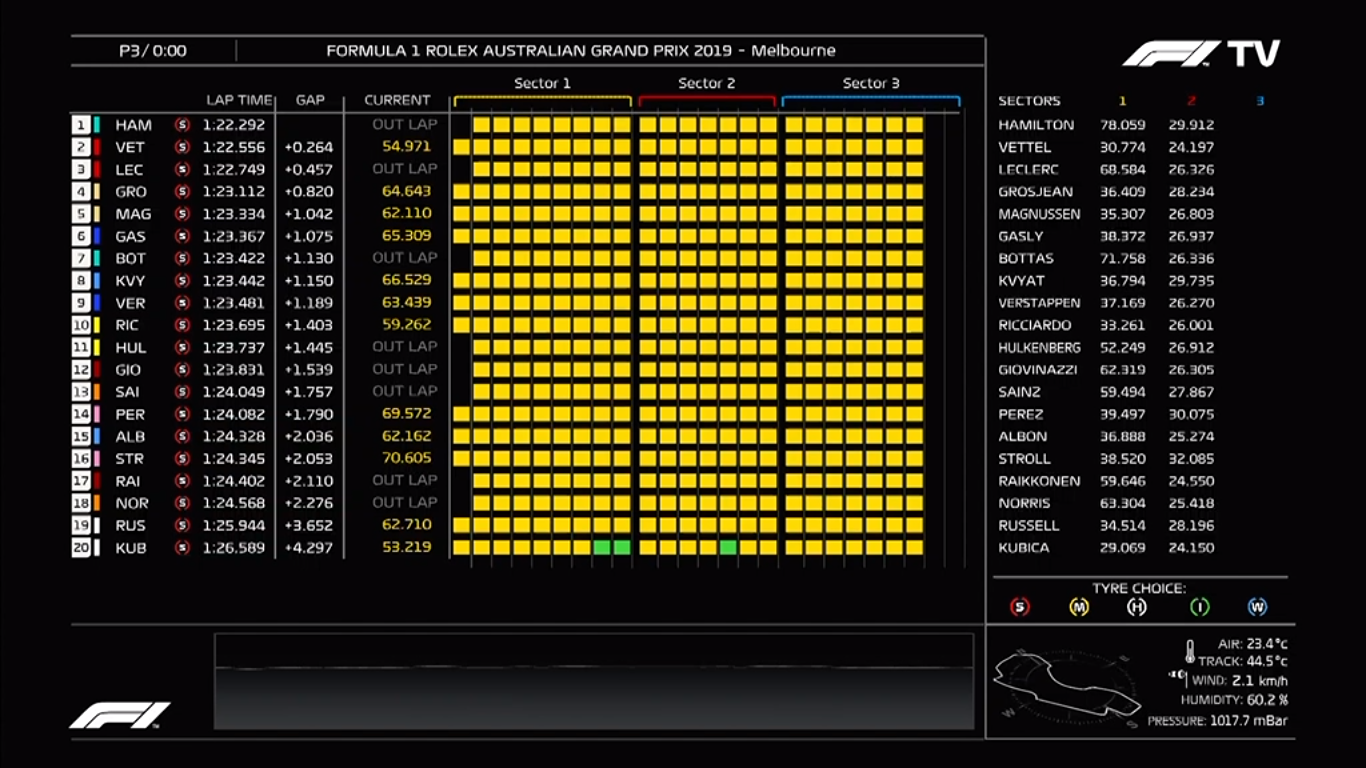Click the PRESSURE value 1017.7 mBar
The width and height of the screenshot is (1366, 768).
[x=1249, y=720]
